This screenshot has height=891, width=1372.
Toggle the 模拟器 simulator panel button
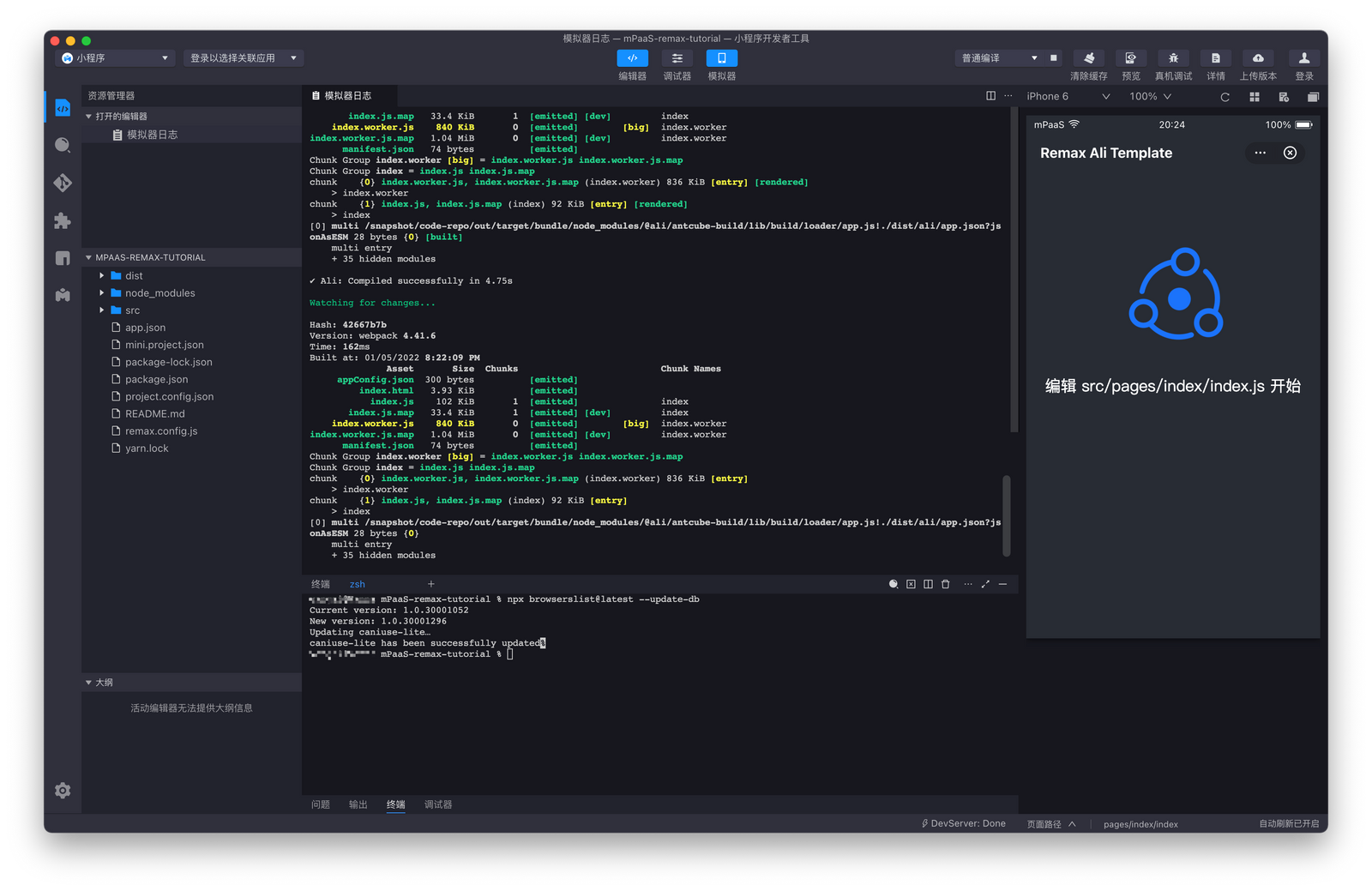coord(721,58)
